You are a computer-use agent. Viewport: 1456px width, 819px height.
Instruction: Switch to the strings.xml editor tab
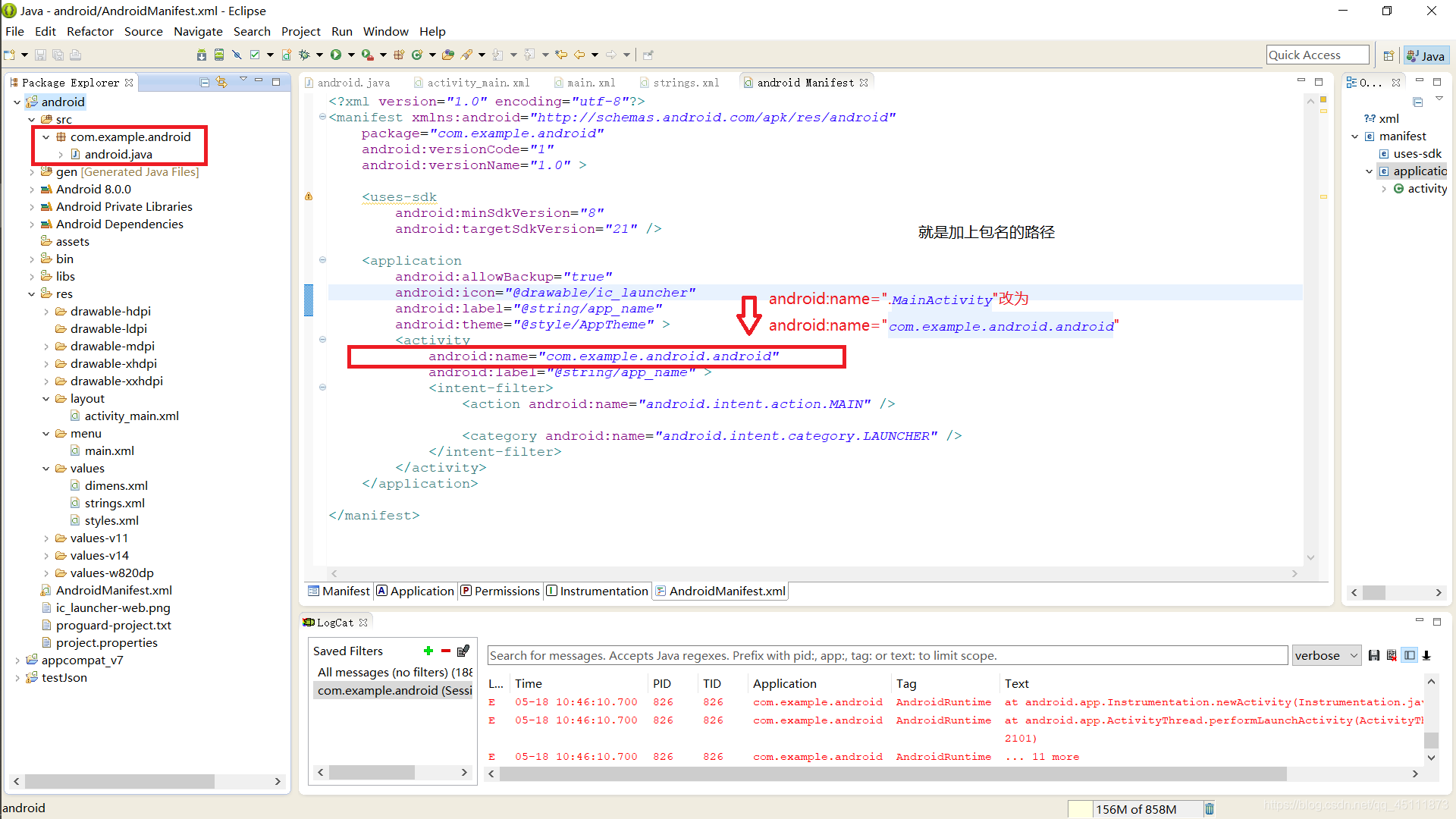(686, 83)
